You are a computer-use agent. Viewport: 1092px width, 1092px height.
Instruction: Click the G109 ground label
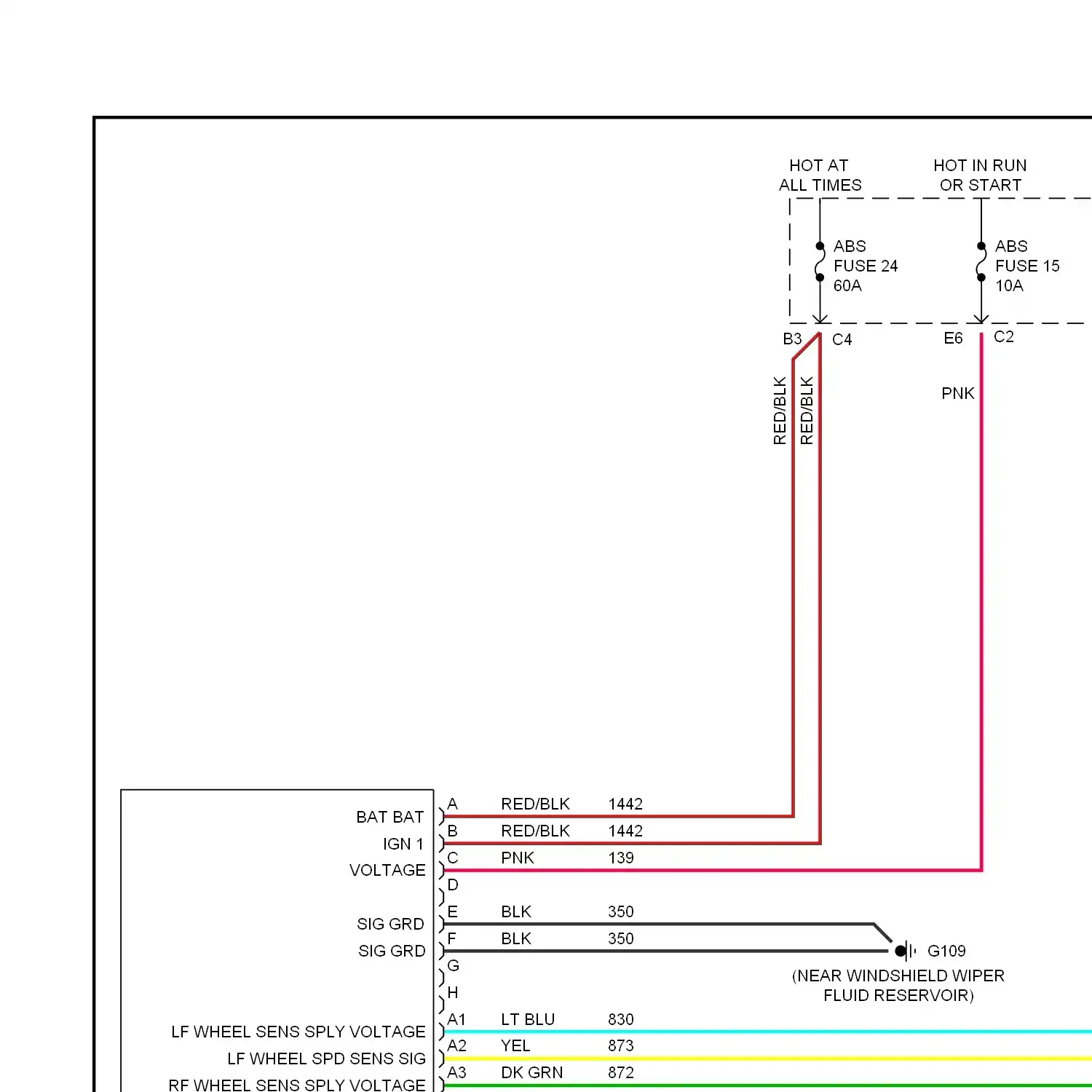pyautogui.click(x=946, y=951)
